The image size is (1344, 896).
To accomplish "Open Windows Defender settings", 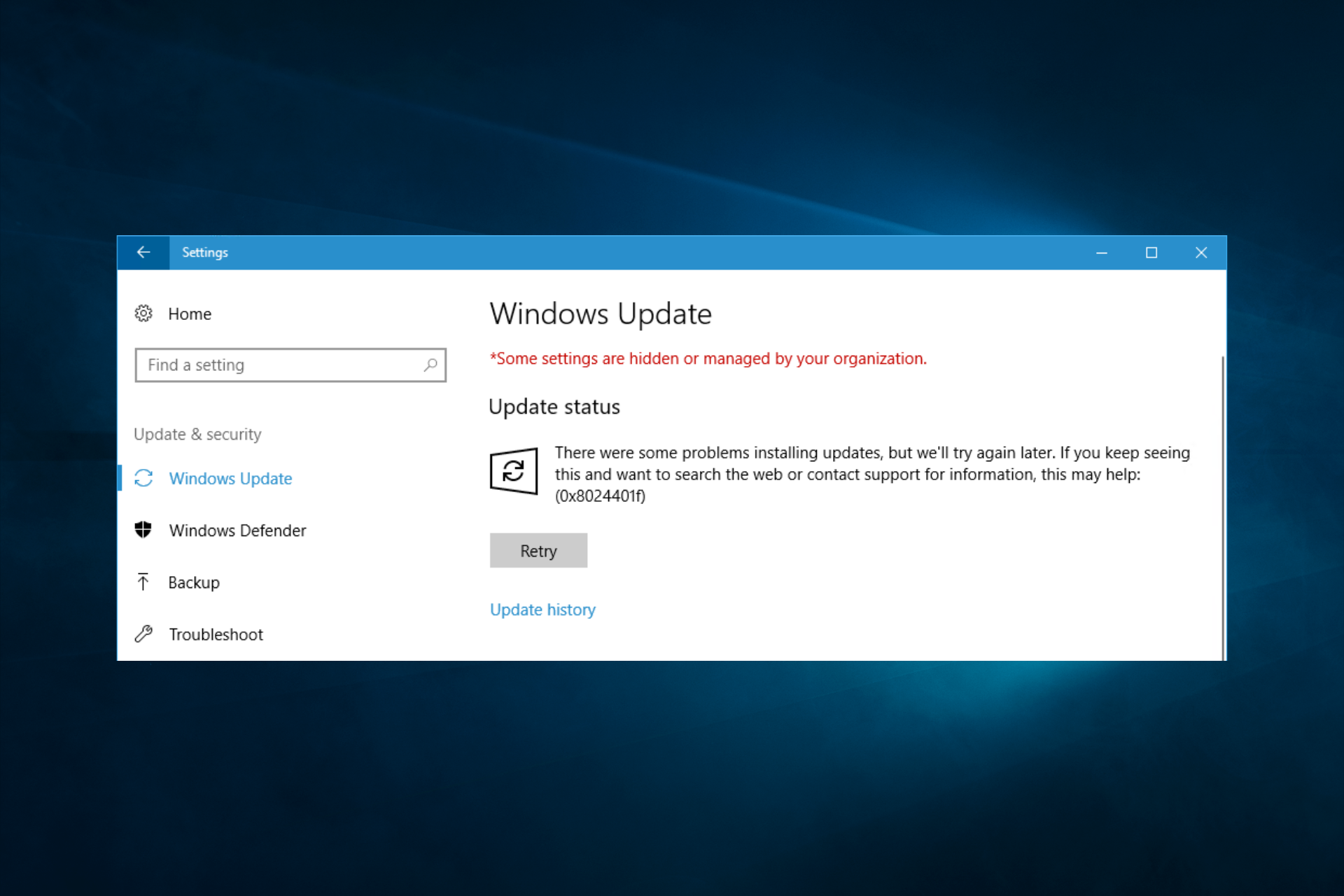I will pos(237,531).
